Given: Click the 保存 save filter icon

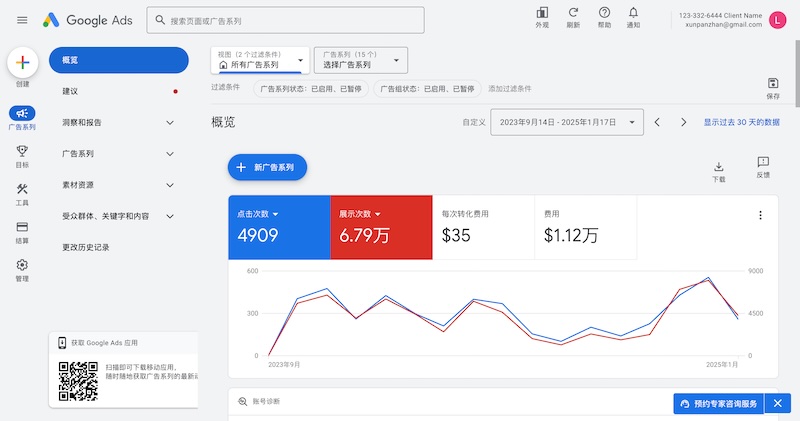Looking at the screenshot, I should point(772,84).
